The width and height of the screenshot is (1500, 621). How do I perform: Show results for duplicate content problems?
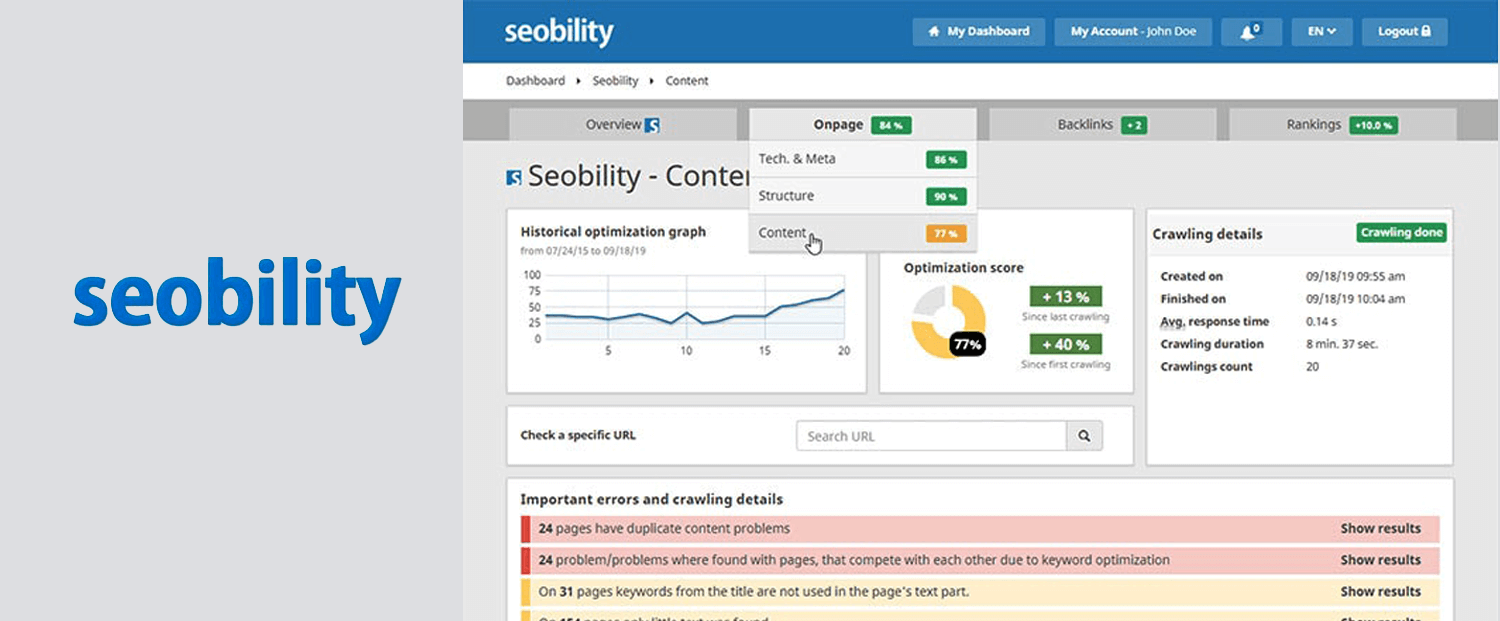(x=1380, y=528)
